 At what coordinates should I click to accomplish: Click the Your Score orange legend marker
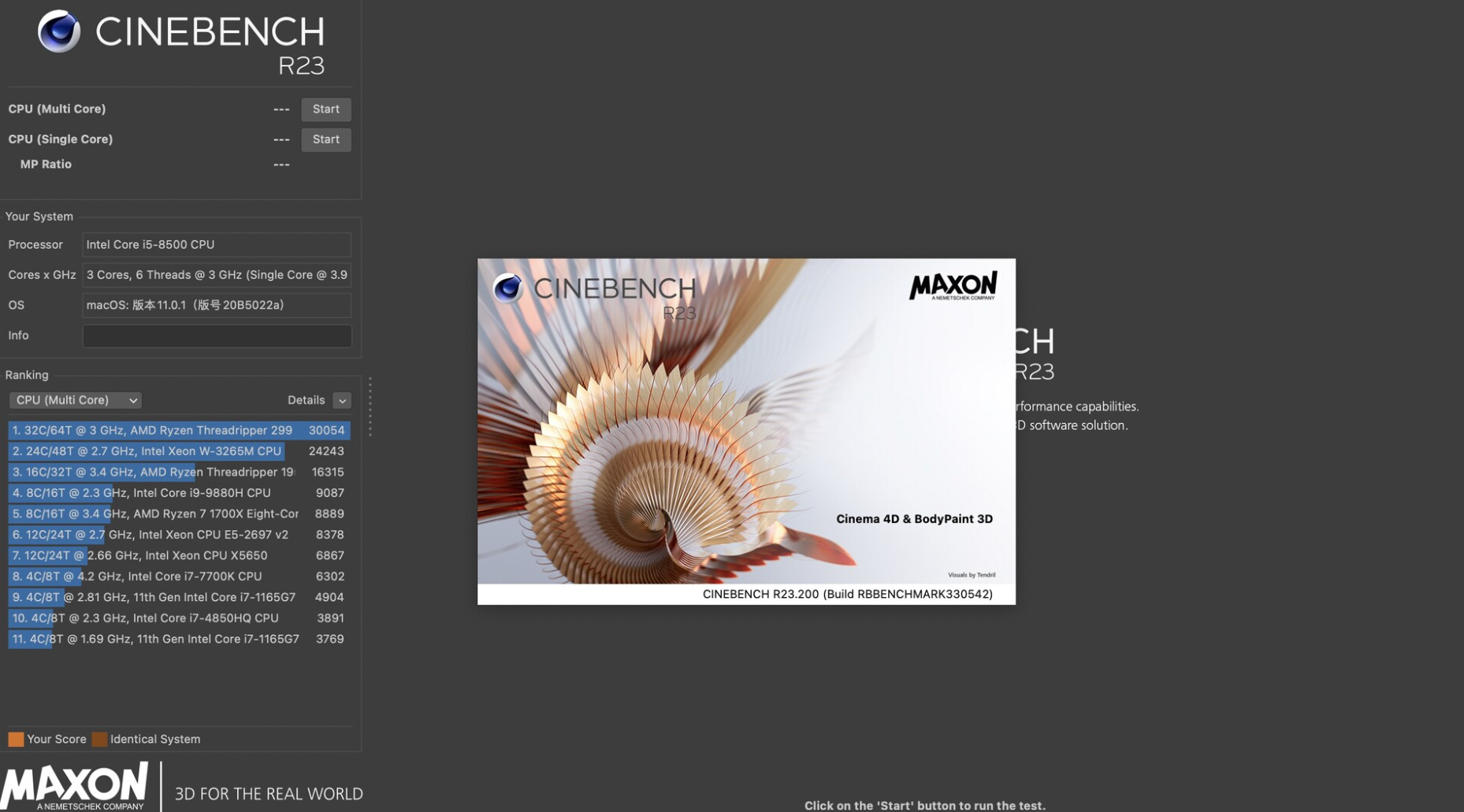pos(15,739)
